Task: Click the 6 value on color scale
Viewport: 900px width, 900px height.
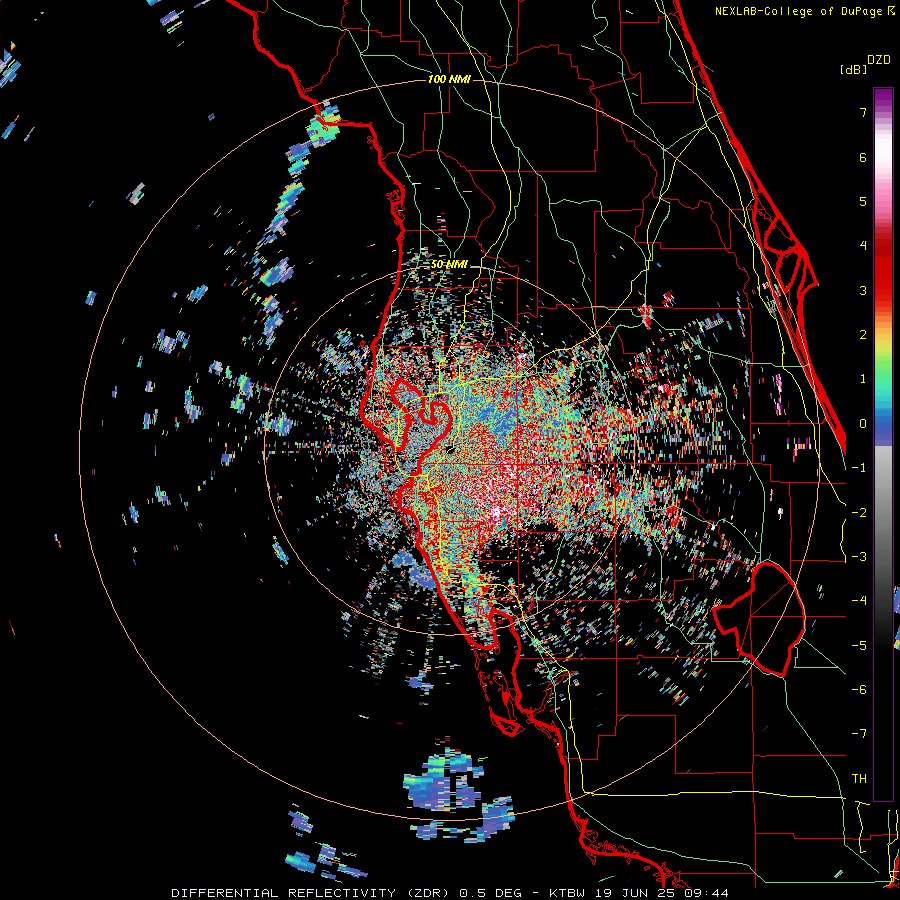Action: [863, 157]
